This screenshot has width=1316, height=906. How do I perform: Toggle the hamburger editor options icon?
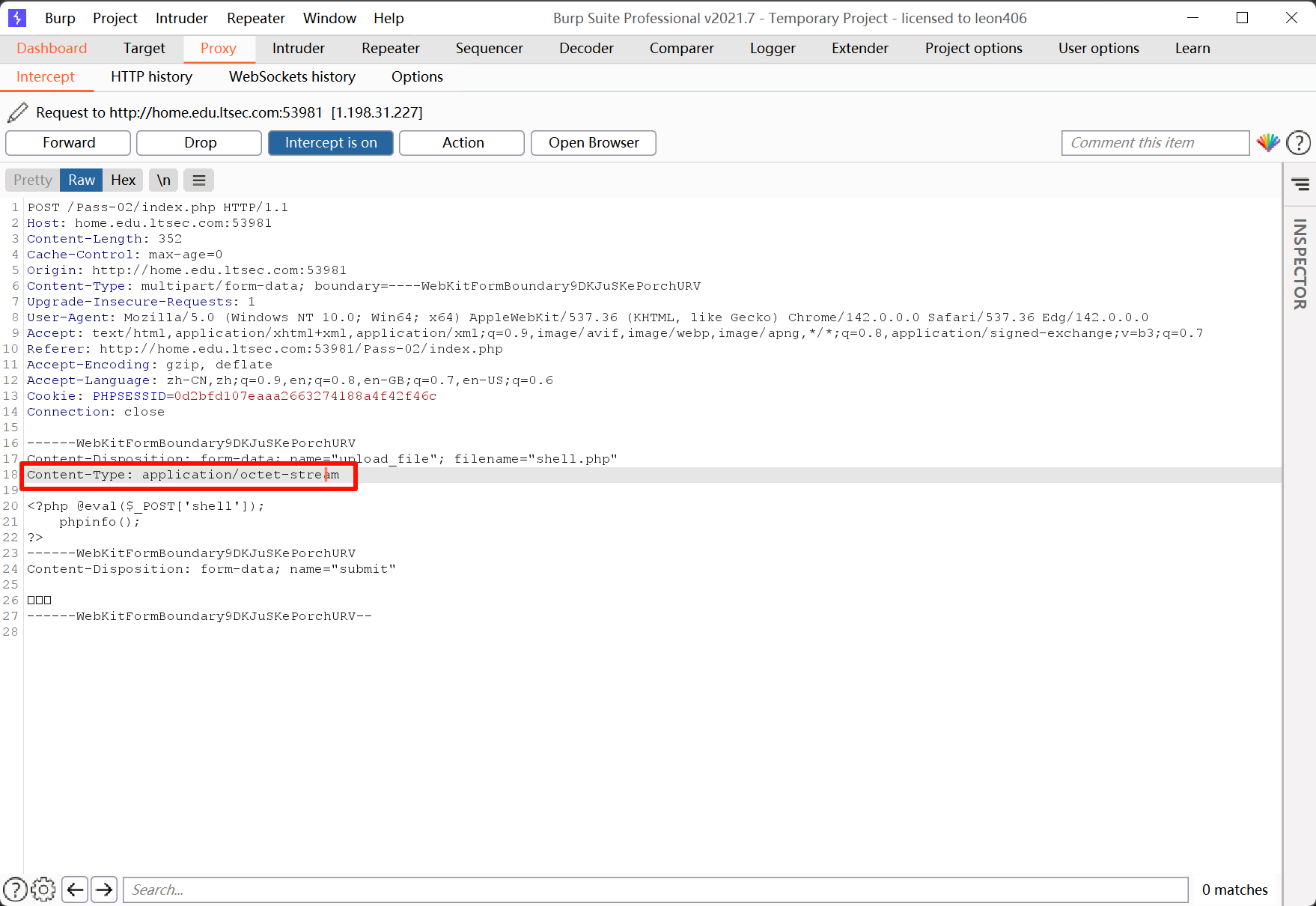(x=199, y=180)
